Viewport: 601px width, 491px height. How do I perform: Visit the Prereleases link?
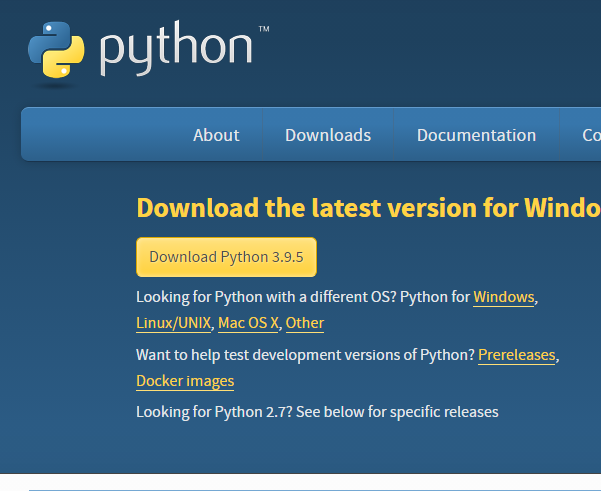(516, 355)
